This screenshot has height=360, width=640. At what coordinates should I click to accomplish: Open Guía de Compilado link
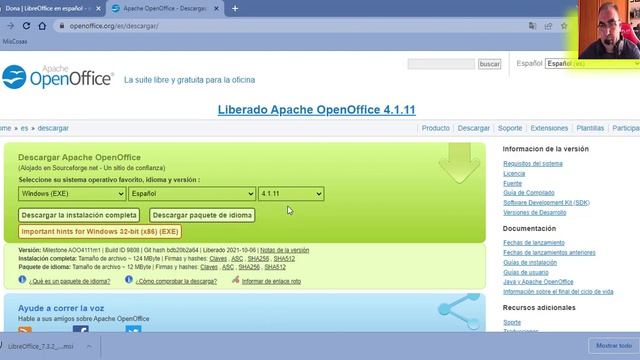pos(529,193)
